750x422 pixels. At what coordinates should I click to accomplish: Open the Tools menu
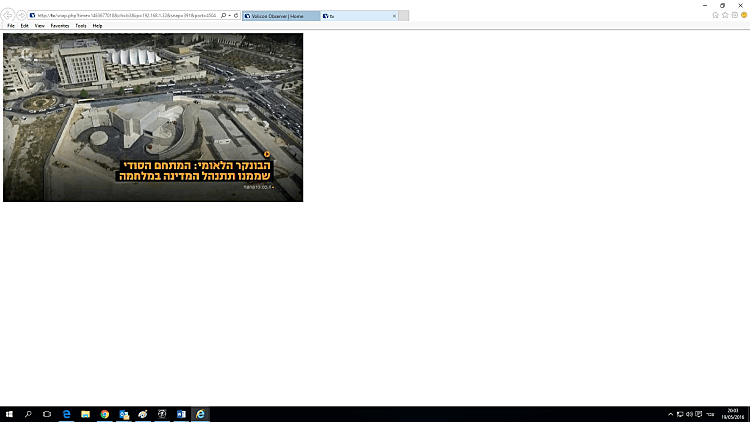pos(81,26)
